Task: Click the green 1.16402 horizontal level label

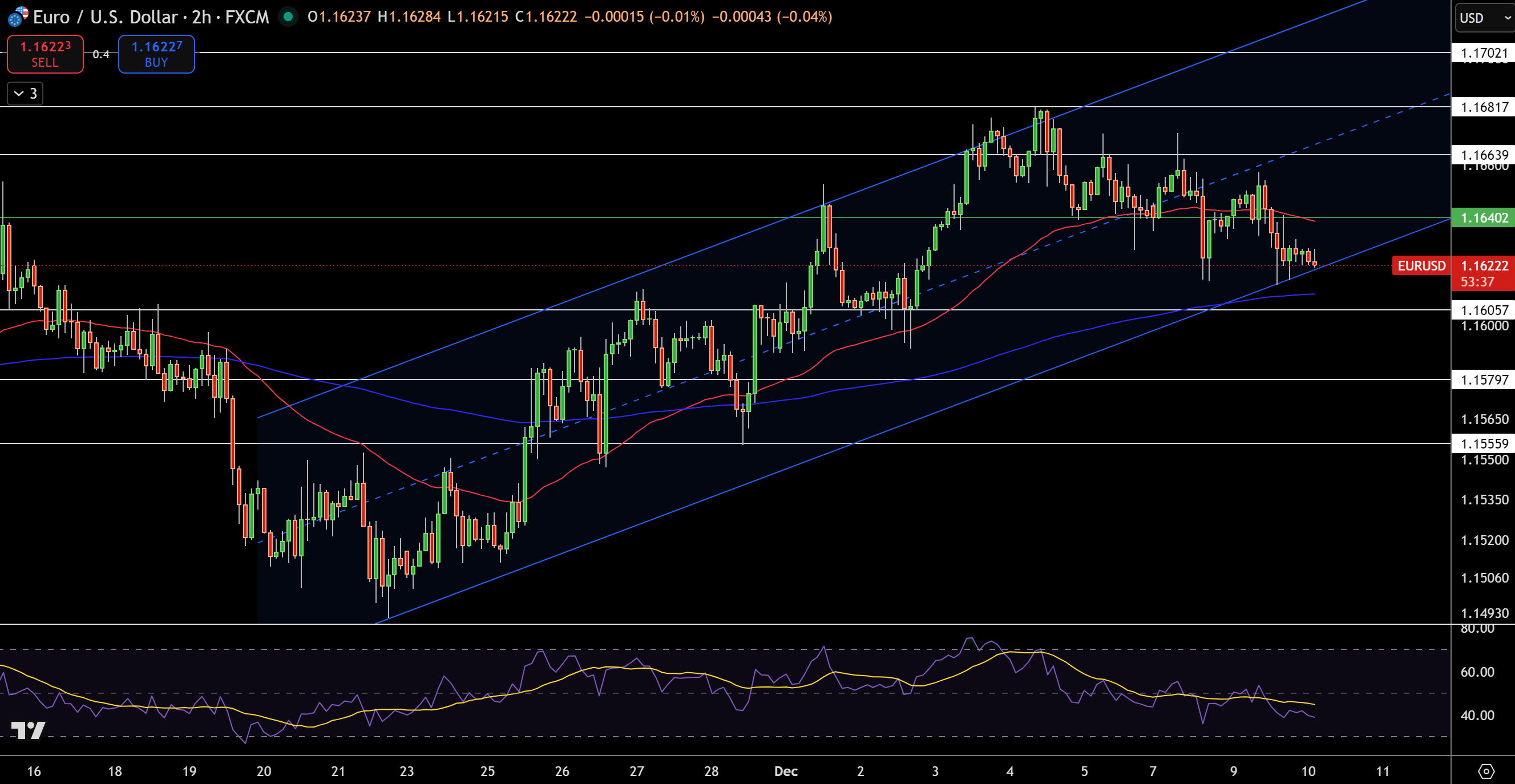Action: point(1482,218)
